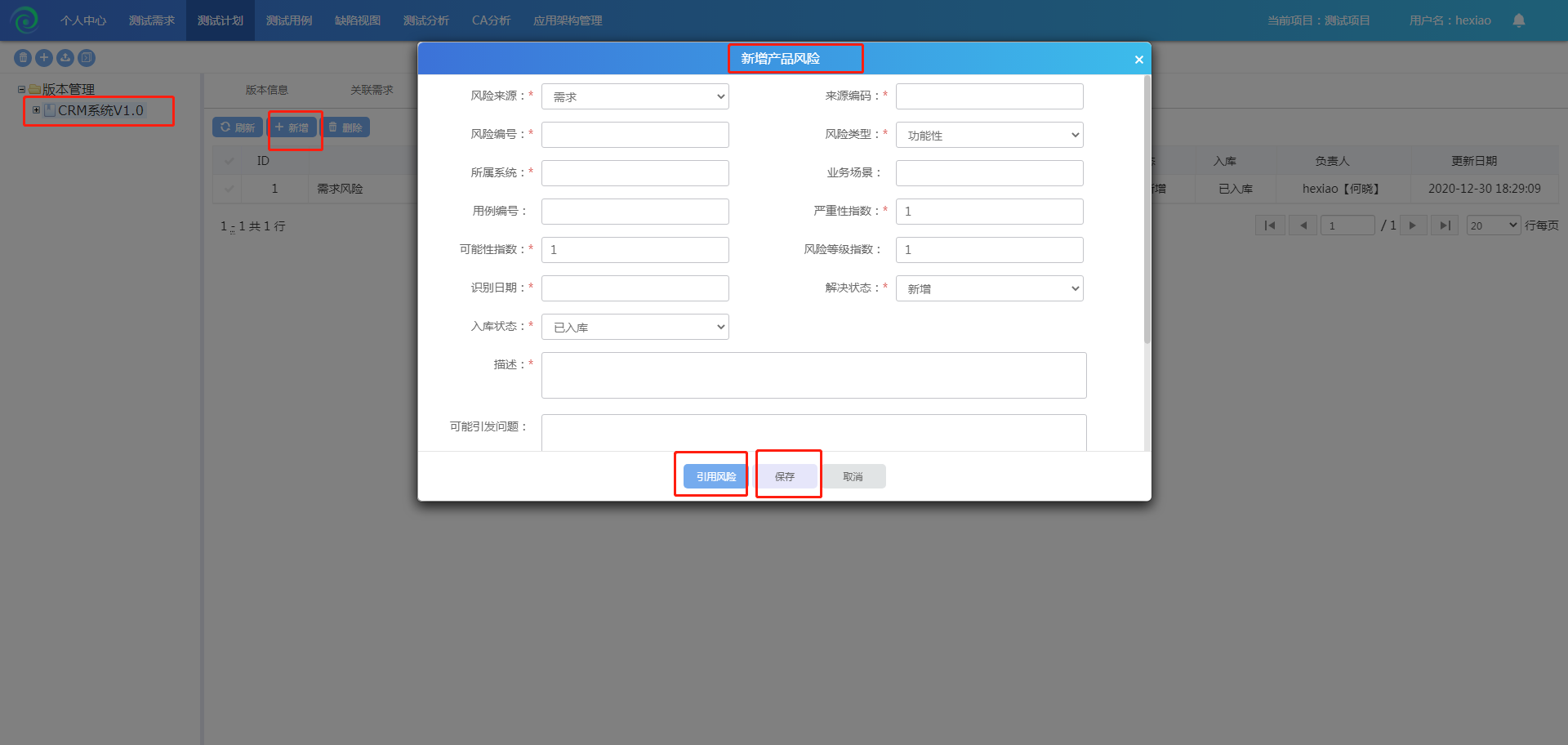The width and height of the screenshot is (1568, 745).
Task: Tick the checkbox for the 需求风险 row
Action: tap(229, 189)
